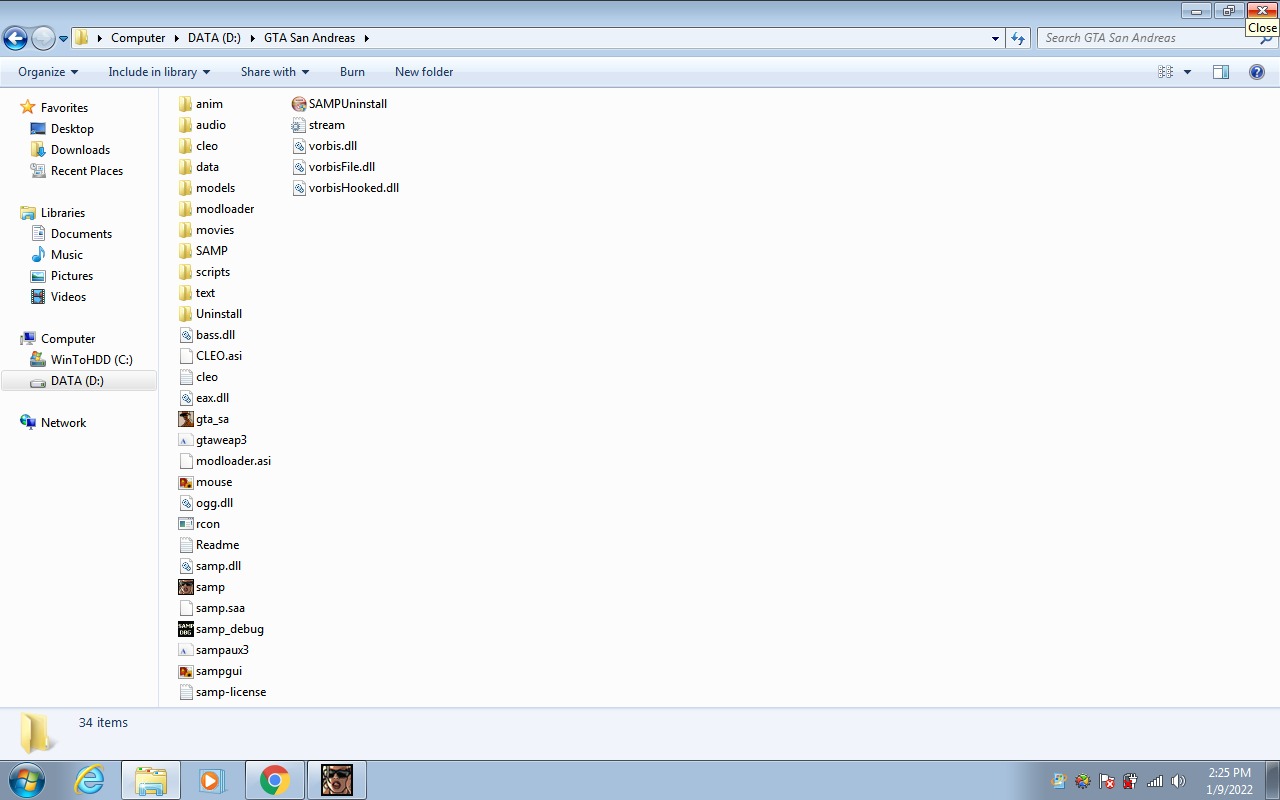Open Google Chrome from the taskbar
The height and width of the screenshot is (800, 1280).
(x=274, y=780)
